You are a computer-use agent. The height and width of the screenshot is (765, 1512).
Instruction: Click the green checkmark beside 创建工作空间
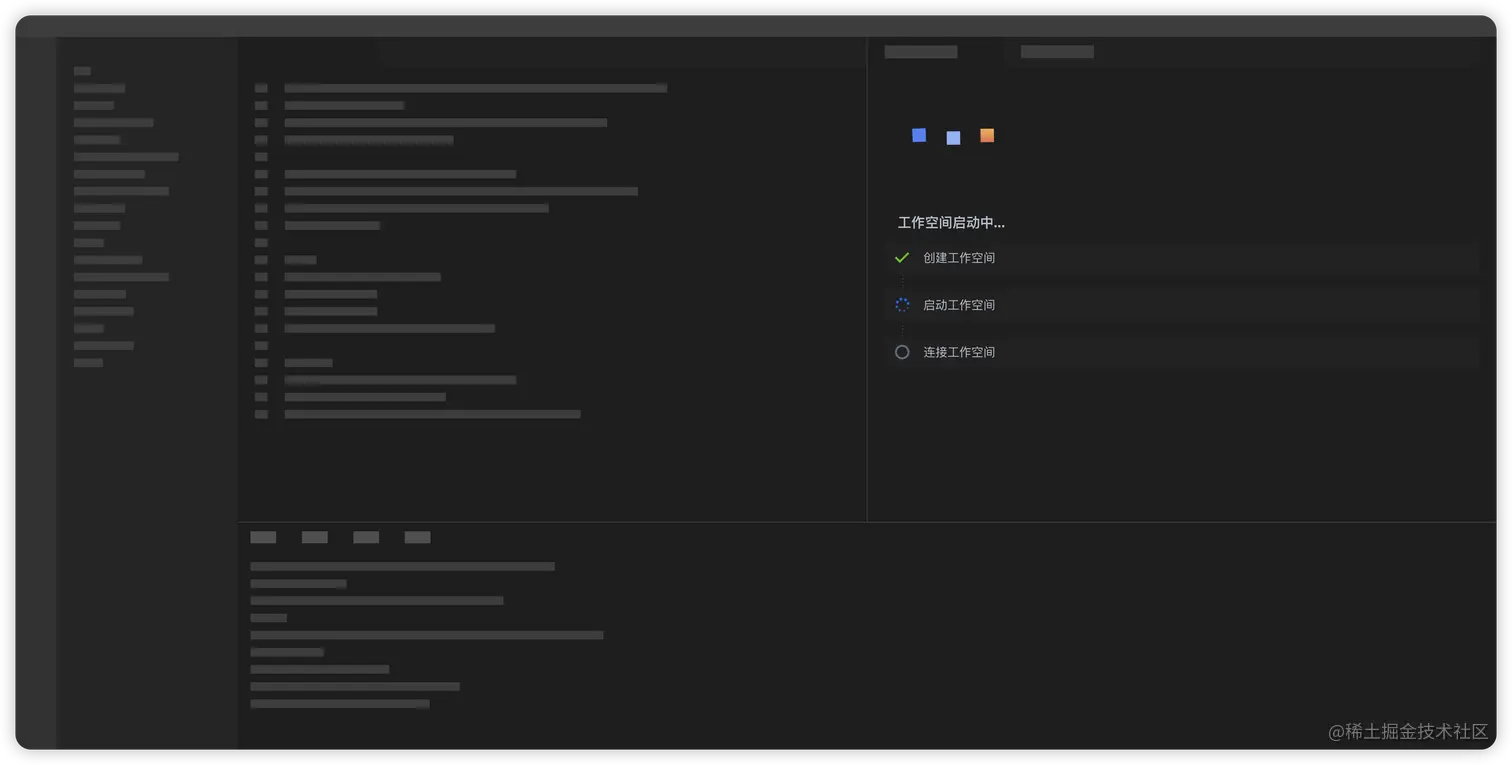(901, 258)
